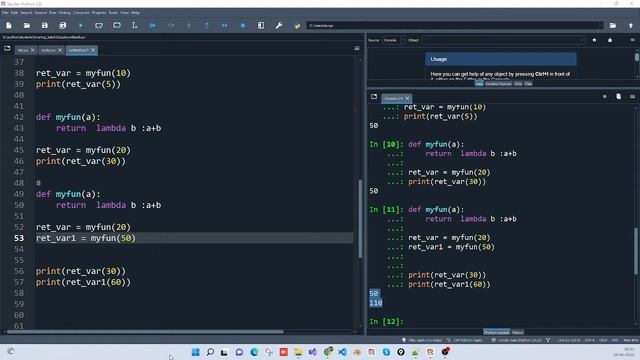Switch to the History tab below console

pyautogui.click(x=518, y=332)
